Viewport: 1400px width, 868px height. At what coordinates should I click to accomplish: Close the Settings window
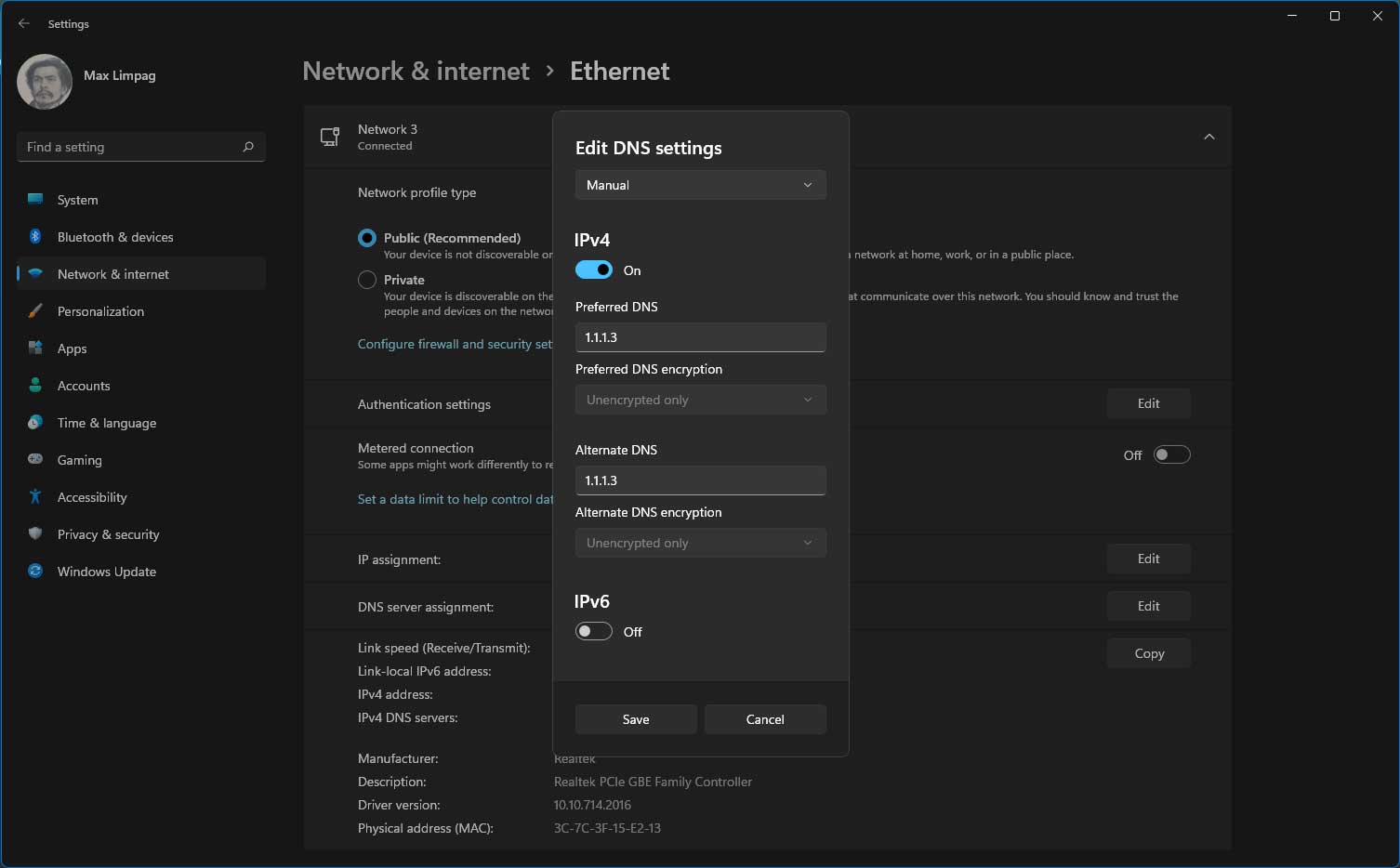pos(1378,16)
